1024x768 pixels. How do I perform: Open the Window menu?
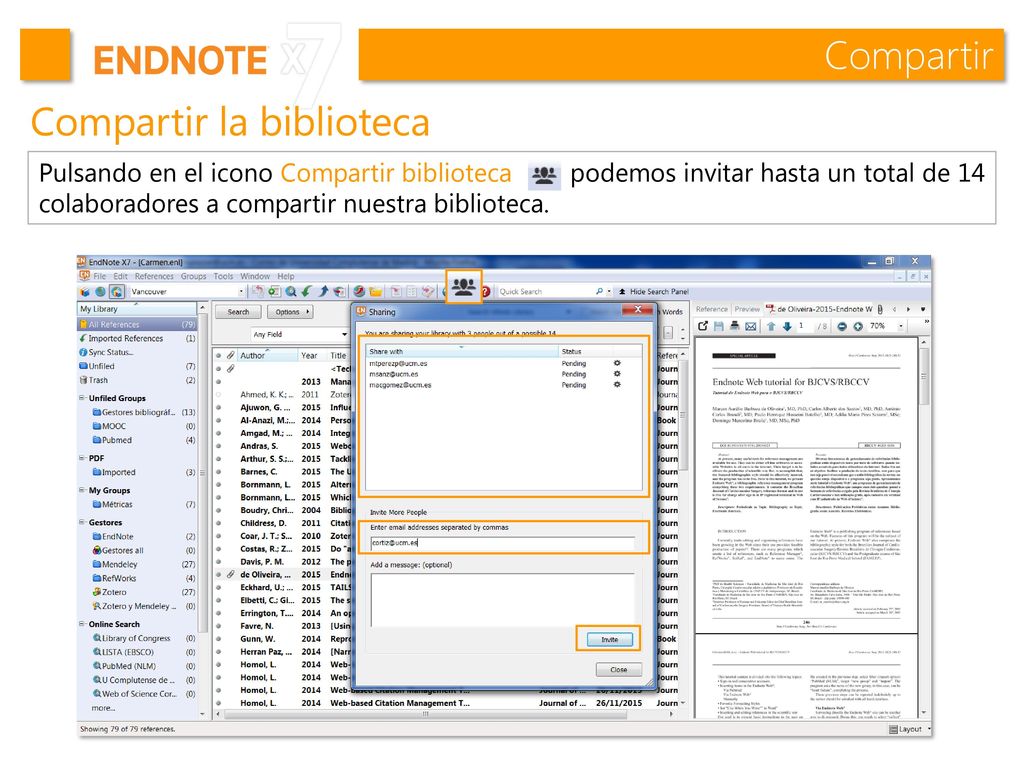255,276
